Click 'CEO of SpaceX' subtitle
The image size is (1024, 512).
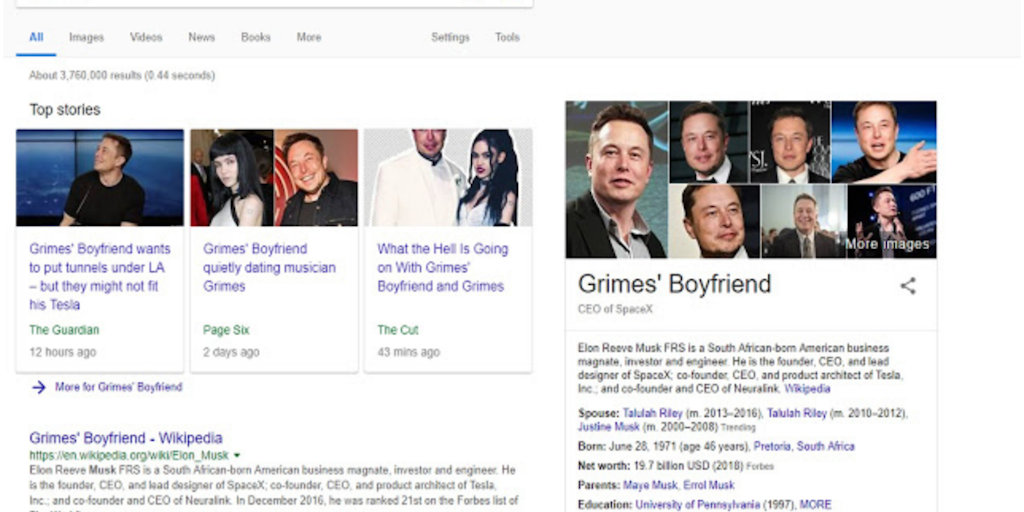(x=615, y=309)
